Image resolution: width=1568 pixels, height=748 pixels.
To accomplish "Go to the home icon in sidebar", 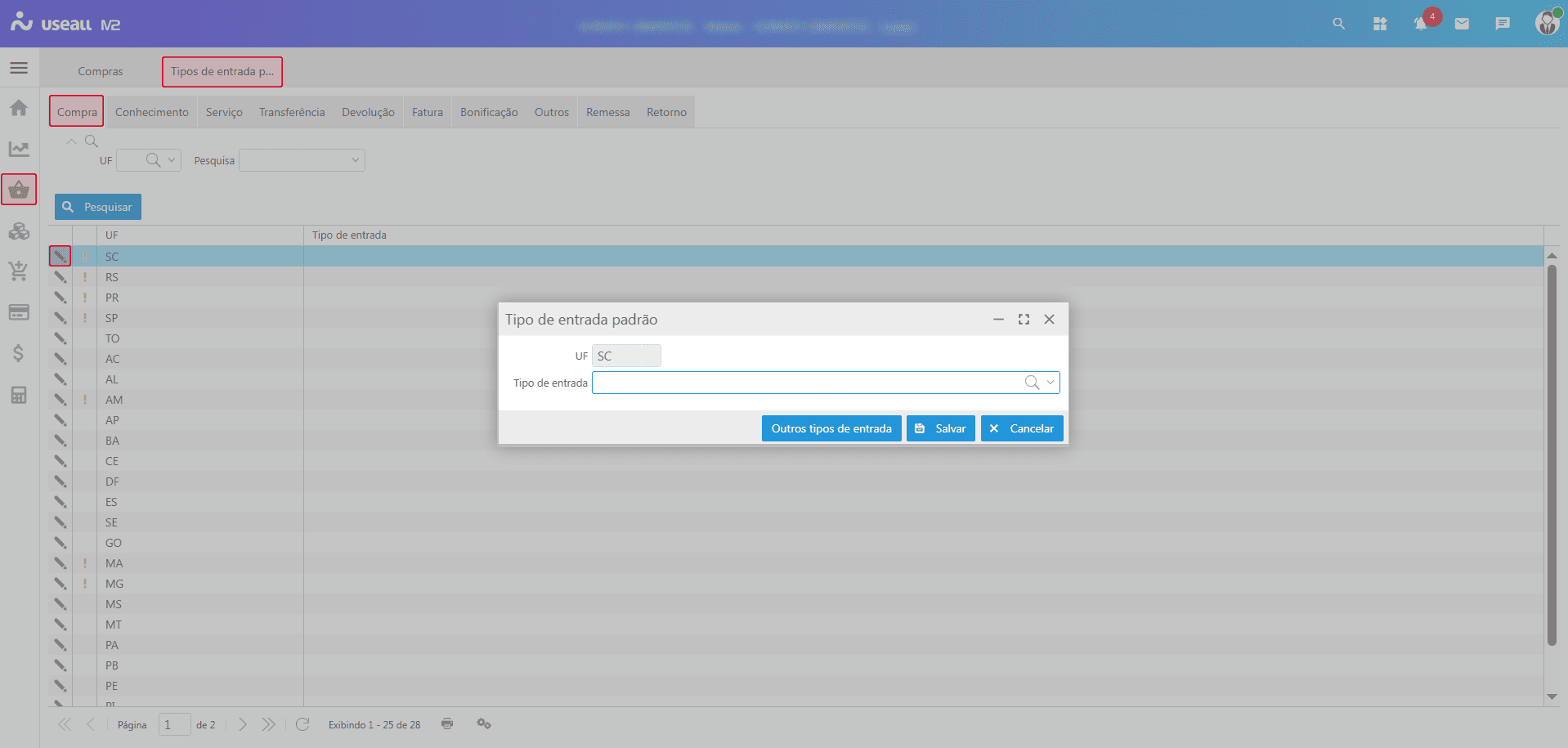I will pyautogui.click(x=19, y=108).
